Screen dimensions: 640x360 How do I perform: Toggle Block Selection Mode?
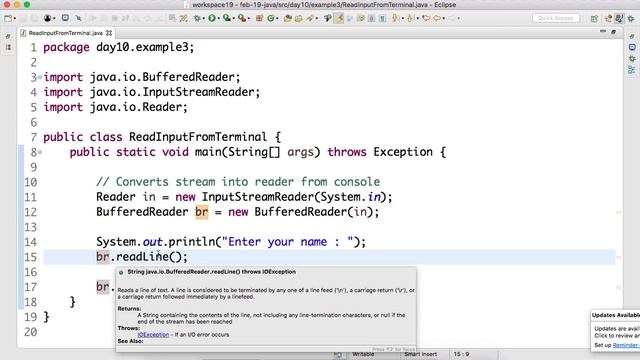coord(371,18)
